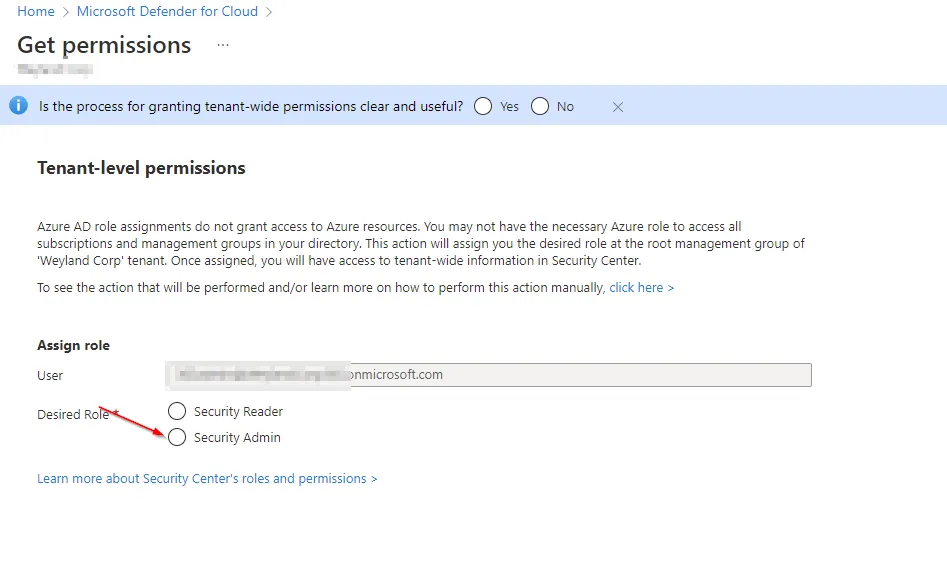Screen dimensions: 947x570
Task: Select No for feedback question
Action: pyautogui.click(x=540, y=106)
